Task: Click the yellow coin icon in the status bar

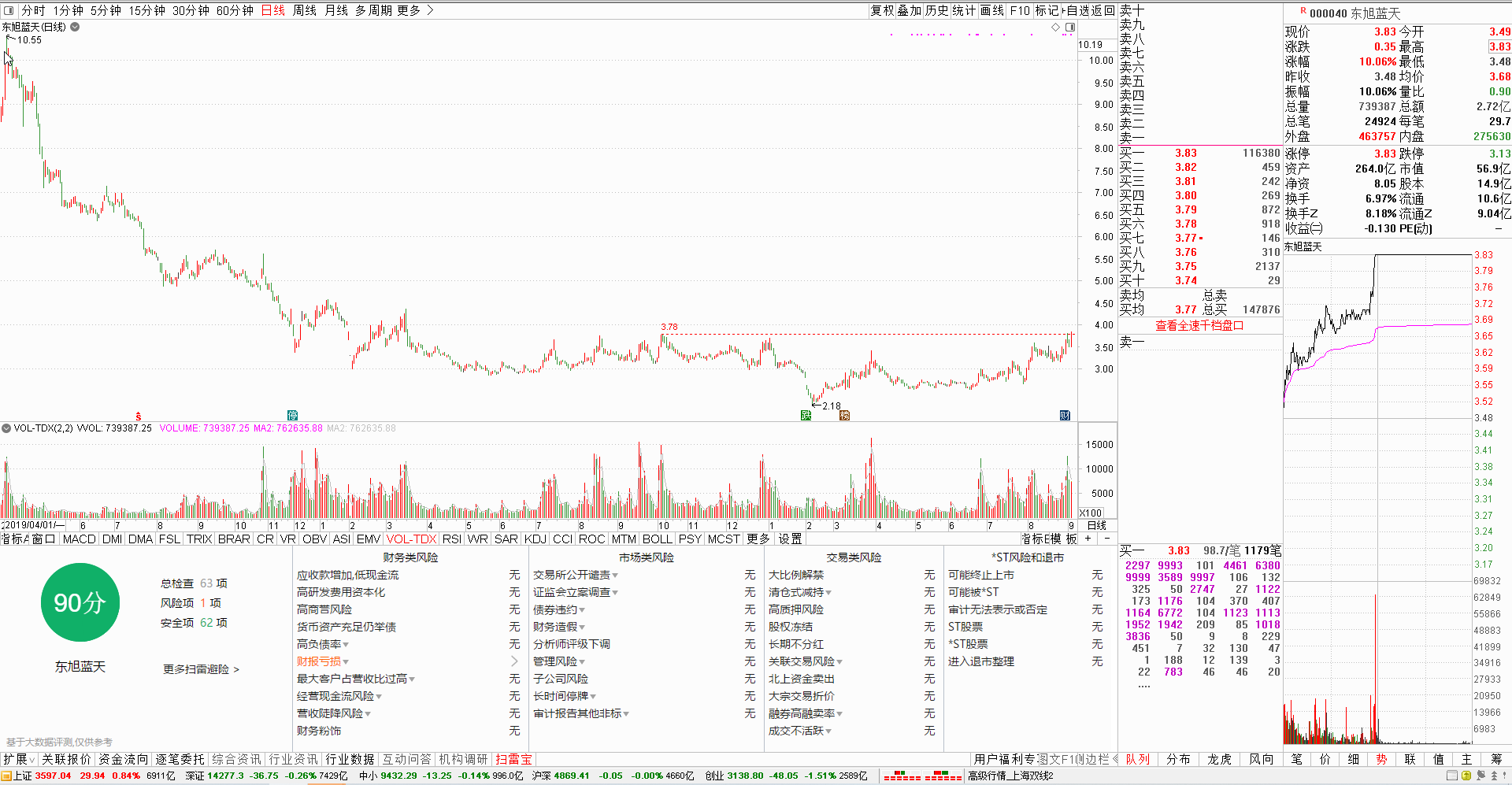Action: click(x=1466, y=776)
